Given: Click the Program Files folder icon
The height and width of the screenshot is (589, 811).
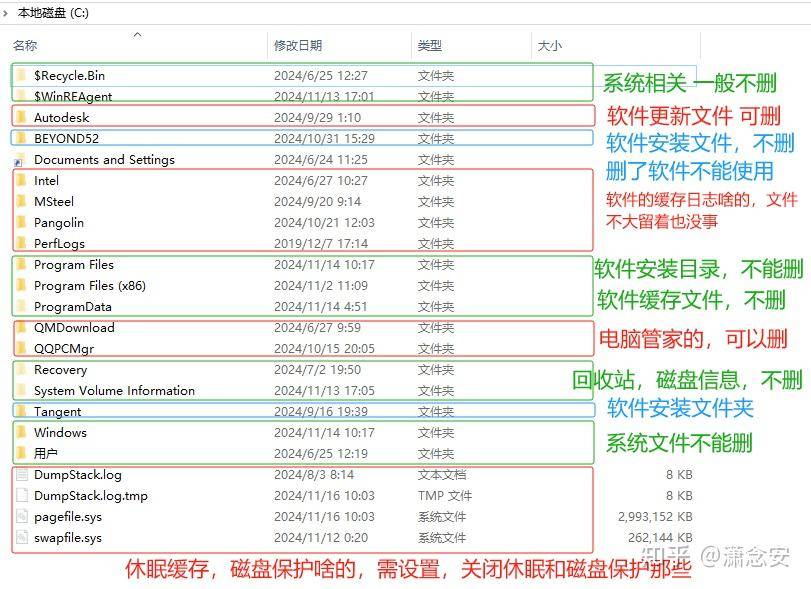Looking at the screenshot, I should (x=21, y=264).
